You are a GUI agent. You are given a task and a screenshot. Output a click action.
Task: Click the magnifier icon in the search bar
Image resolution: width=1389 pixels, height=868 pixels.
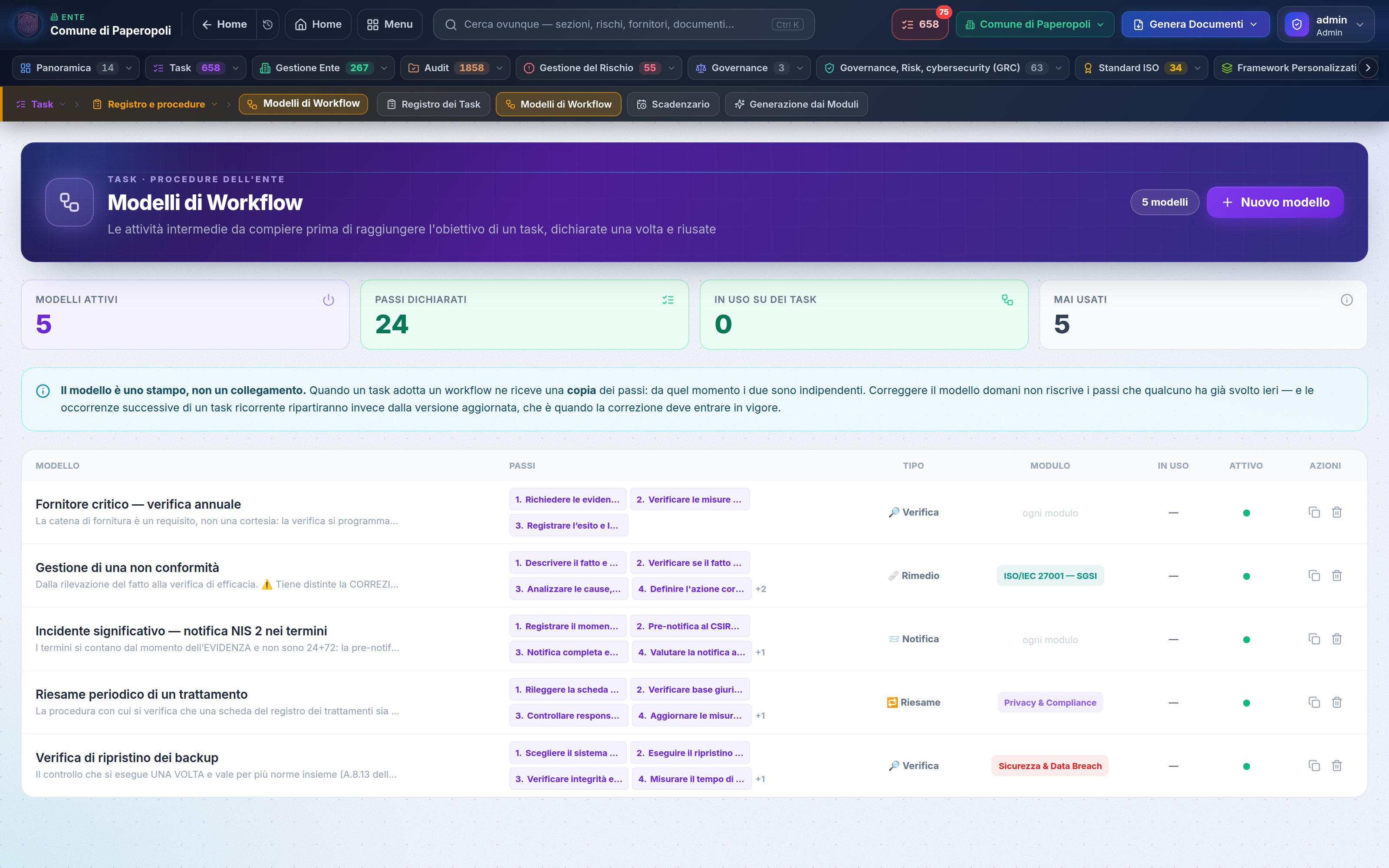coord(451,24)
